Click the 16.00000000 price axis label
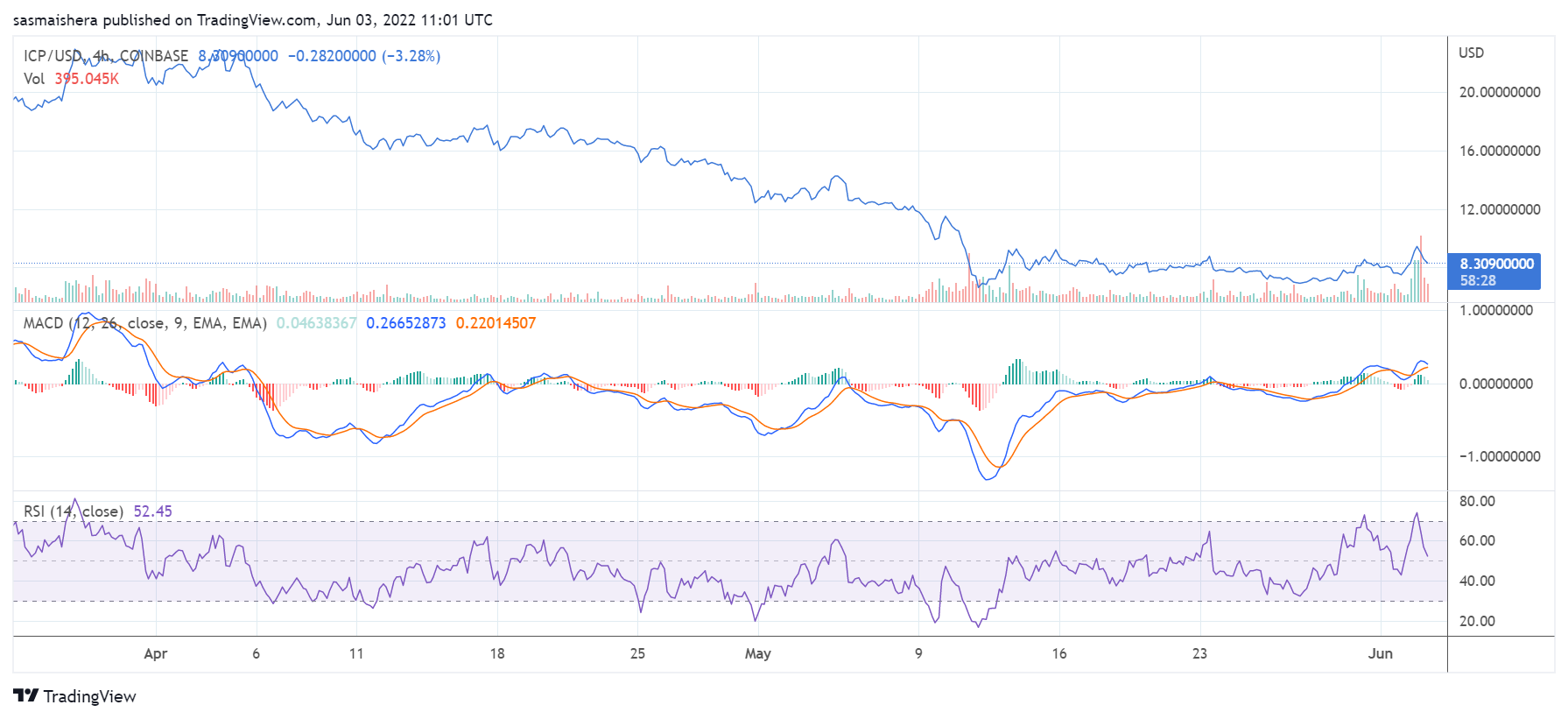 click(x=1500, y=151)
